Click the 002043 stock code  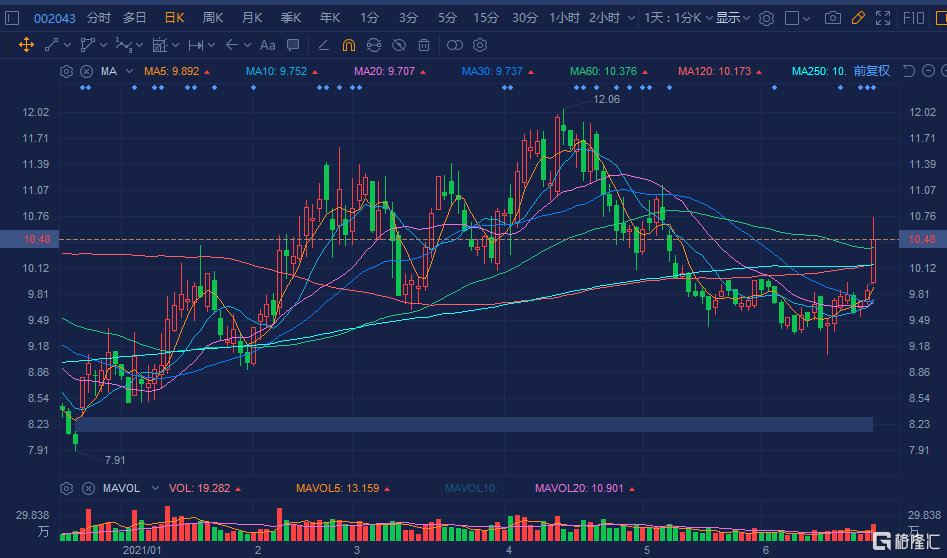[x=54, y=18]
